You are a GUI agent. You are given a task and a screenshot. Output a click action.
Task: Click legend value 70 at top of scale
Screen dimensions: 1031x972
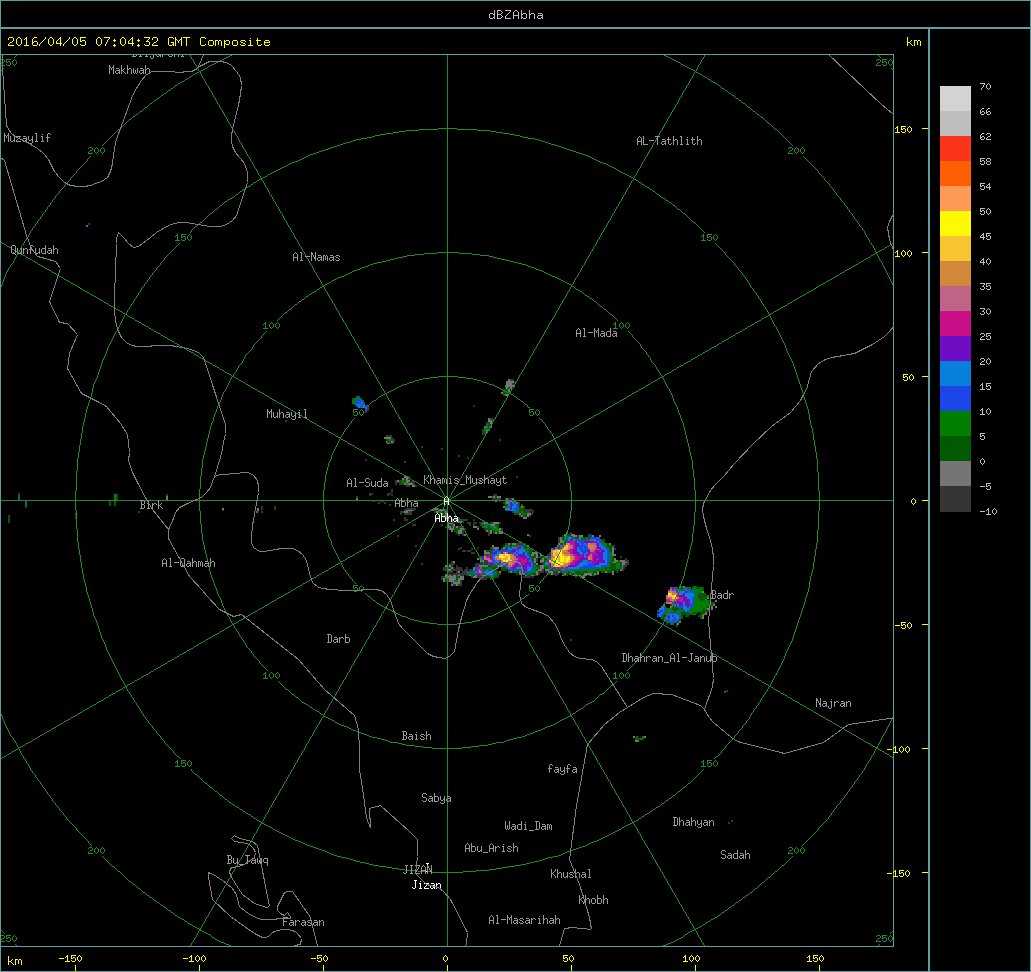point(985,86)
